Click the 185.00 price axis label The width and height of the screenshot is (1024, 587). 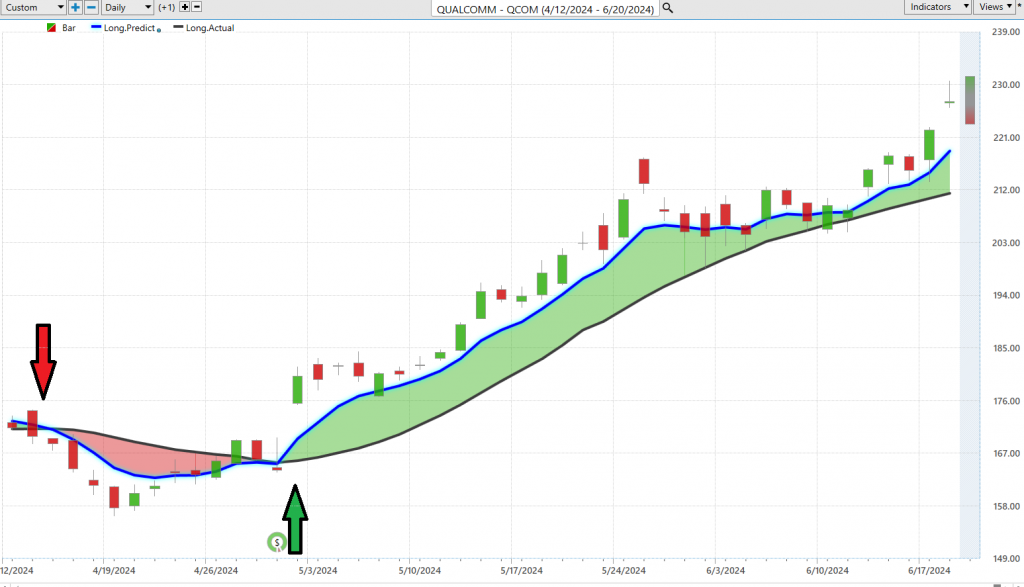[x=1005, y=348]
